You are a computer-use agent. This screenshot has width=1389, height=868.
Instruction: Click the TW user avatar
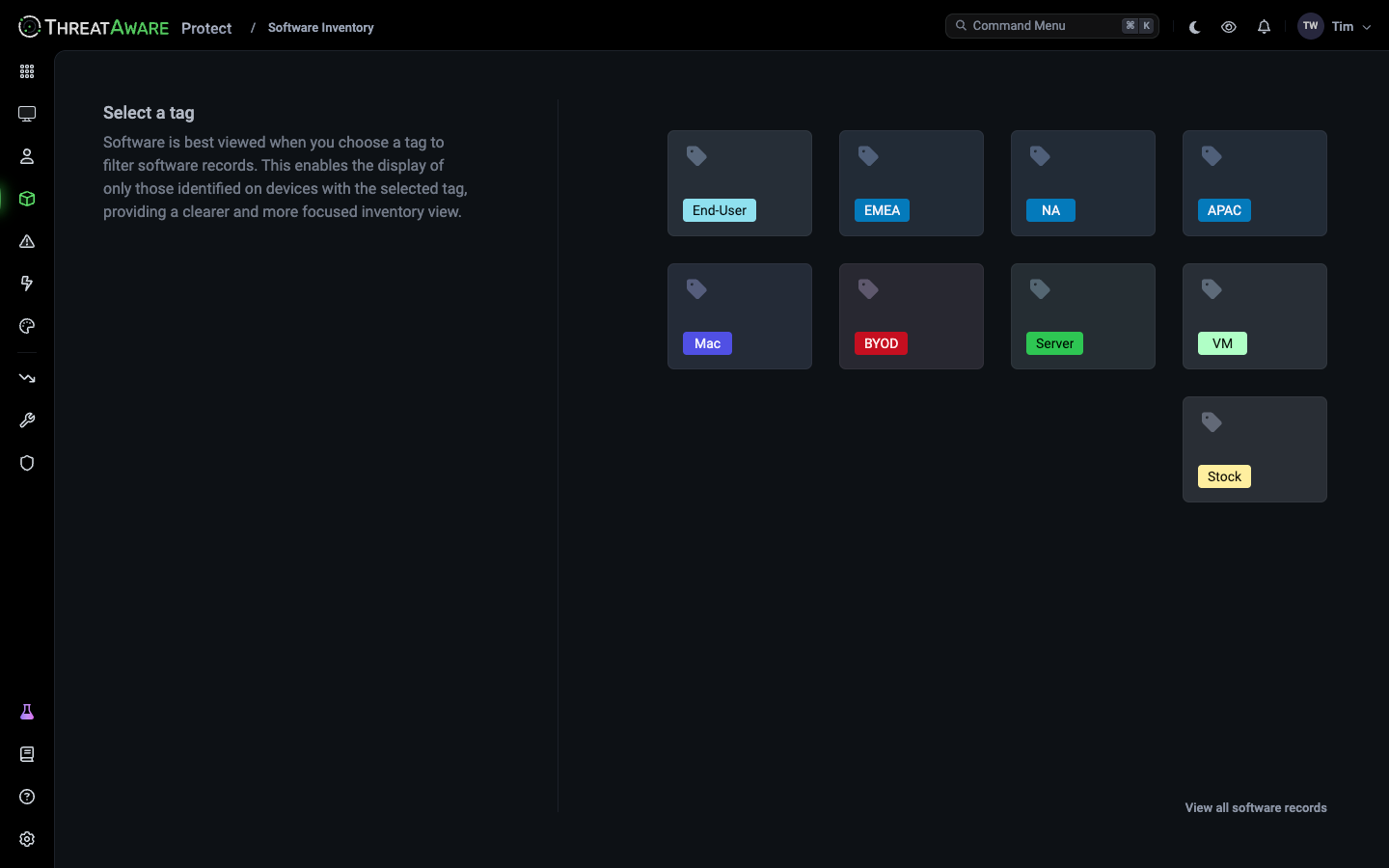tap(1310, 27)
